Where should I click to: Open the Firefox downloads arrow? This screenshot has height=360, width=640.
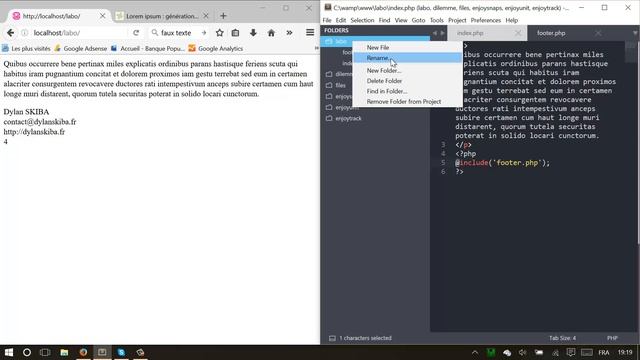point(253,33)
